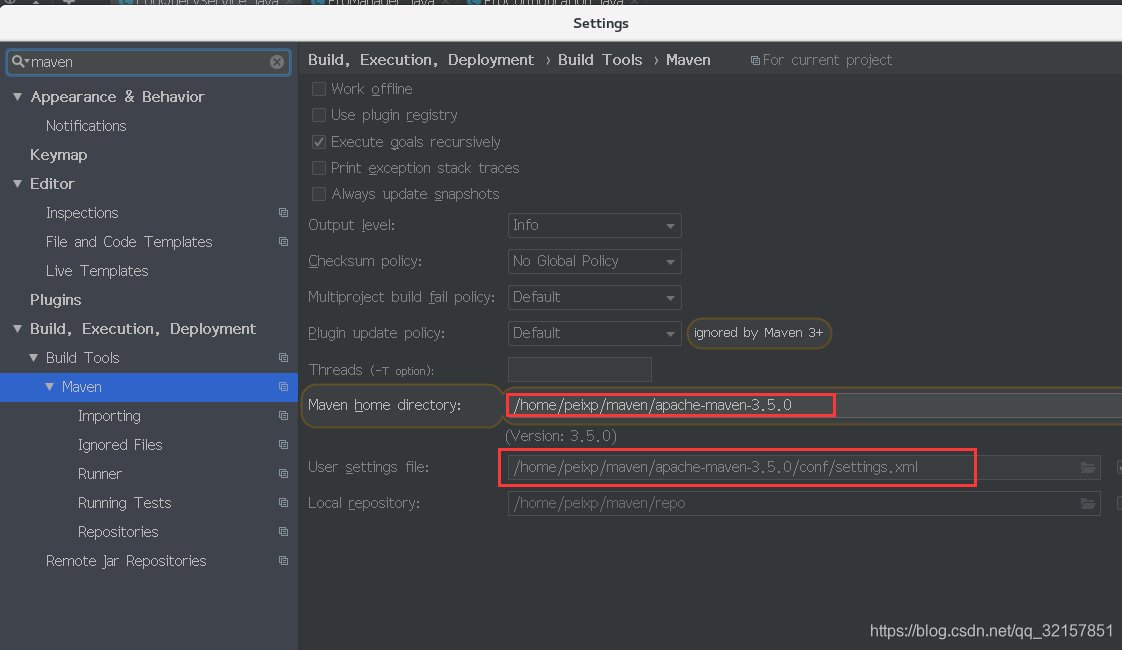Click the For current project icon

click(755, 61)
